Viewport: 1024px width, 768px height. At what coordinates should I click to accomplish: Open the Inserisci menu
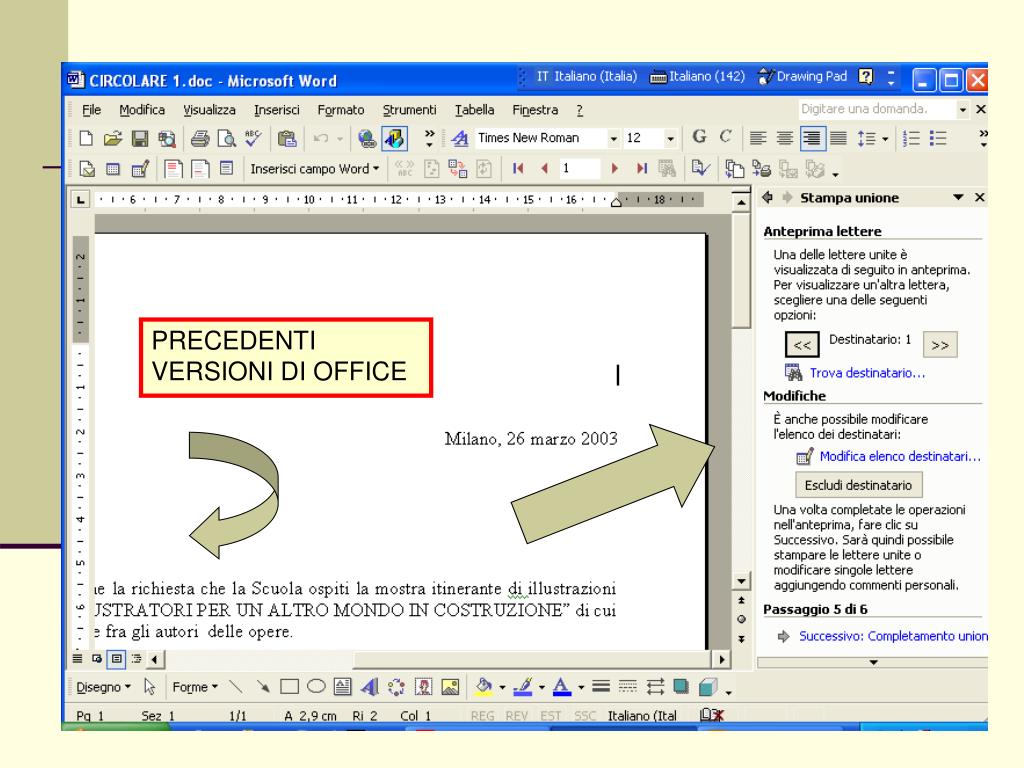coord(277,110)
